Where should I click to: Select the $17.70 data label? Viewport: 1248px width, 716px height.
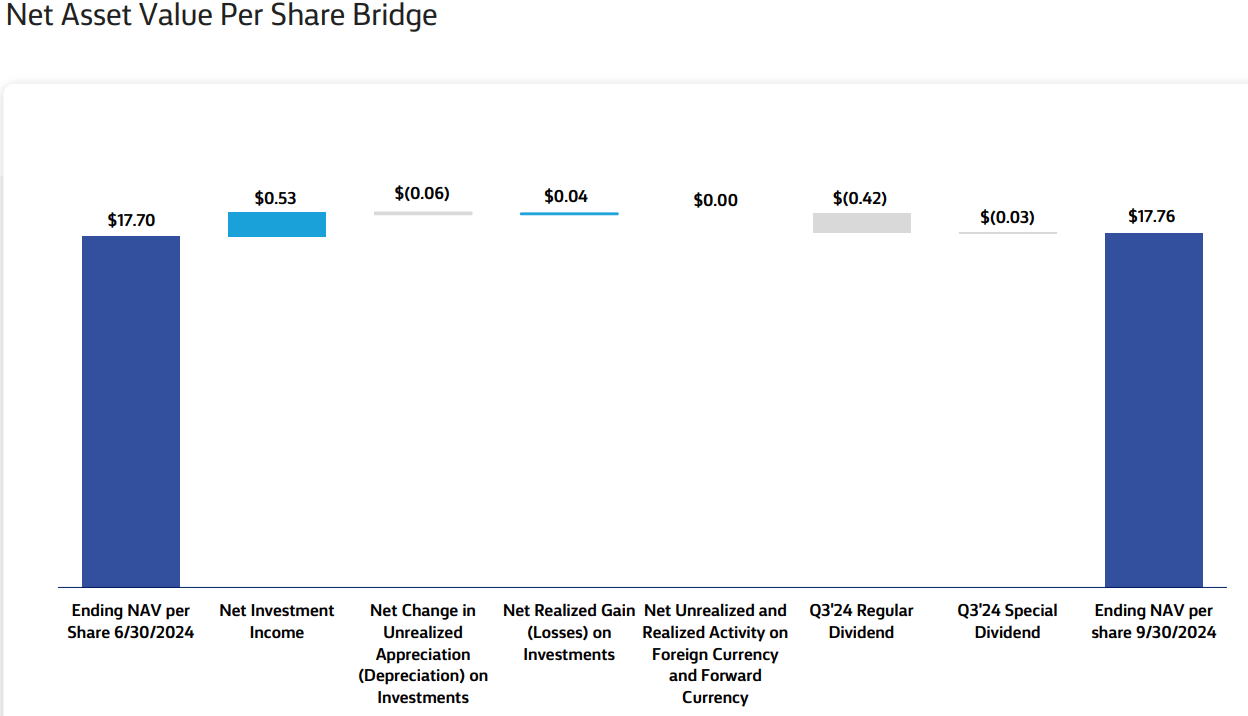point(130,219)
